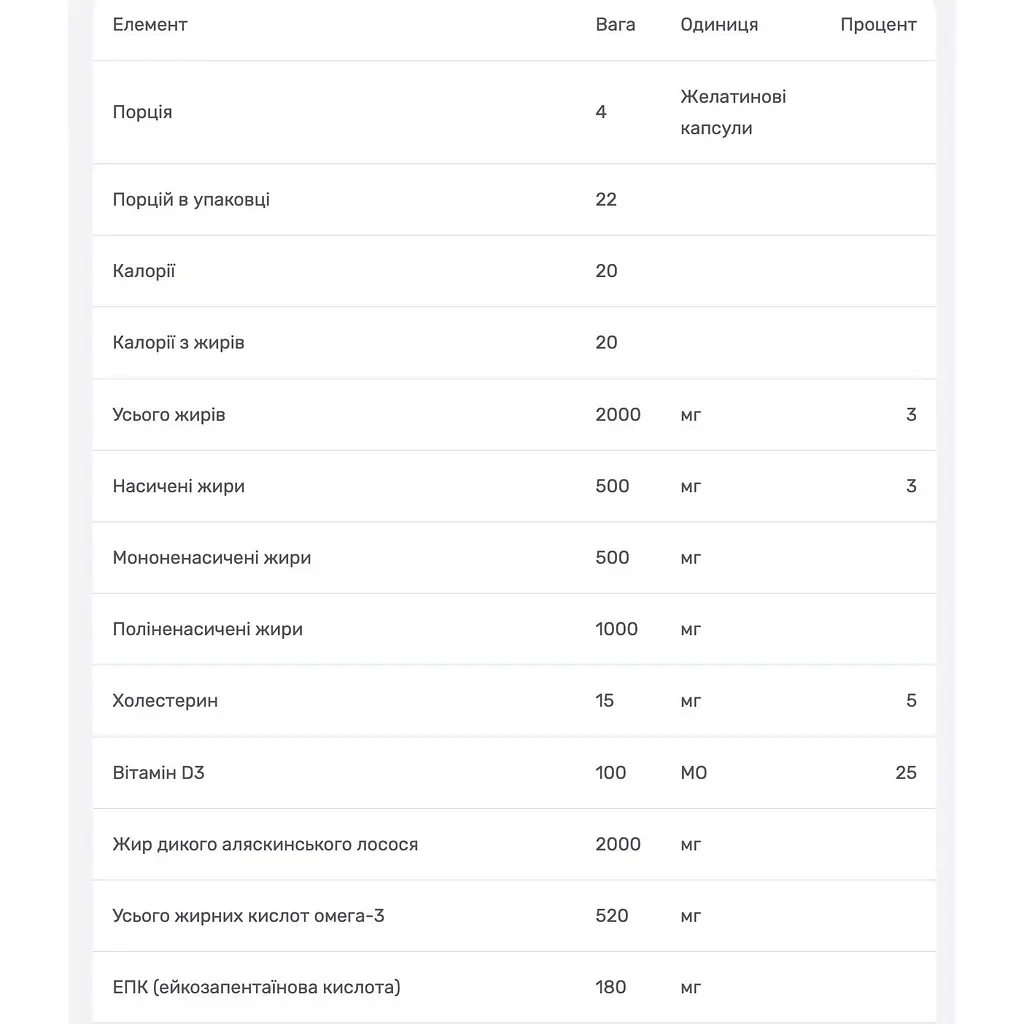Click the Вага column header

615,25
